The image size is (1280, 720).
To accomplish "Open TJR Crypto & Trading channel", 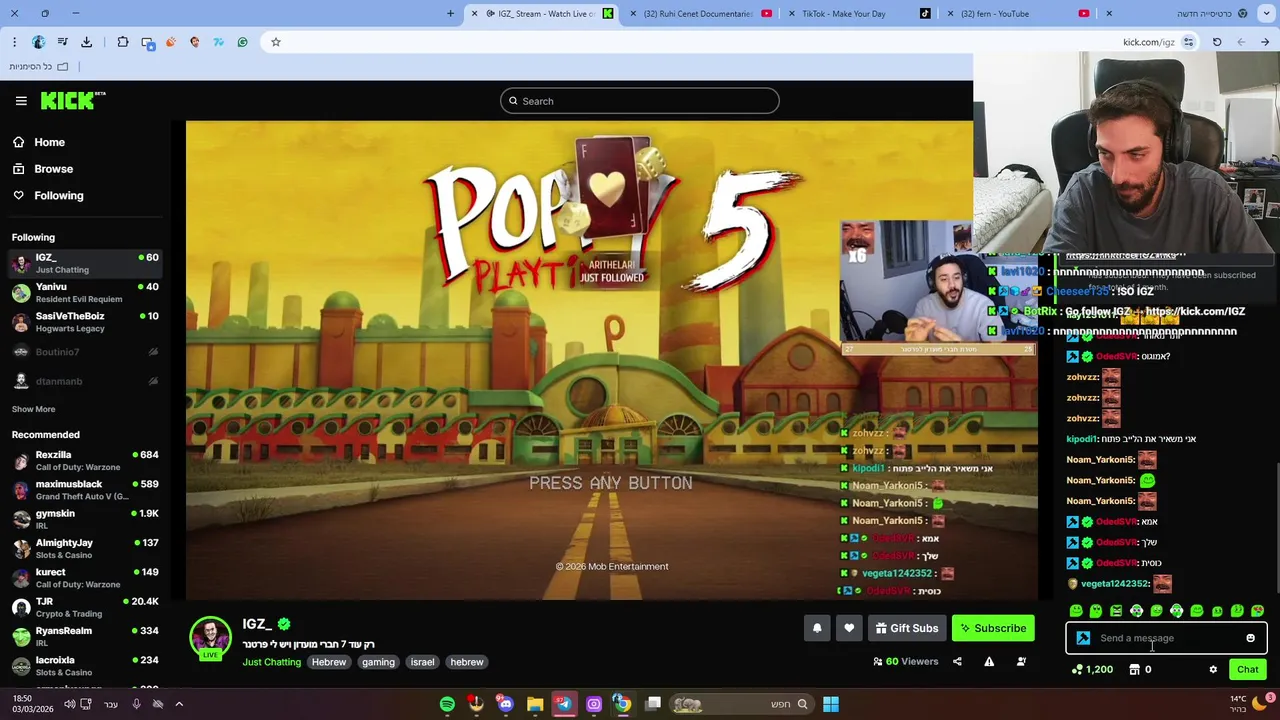I will point(85,607).
